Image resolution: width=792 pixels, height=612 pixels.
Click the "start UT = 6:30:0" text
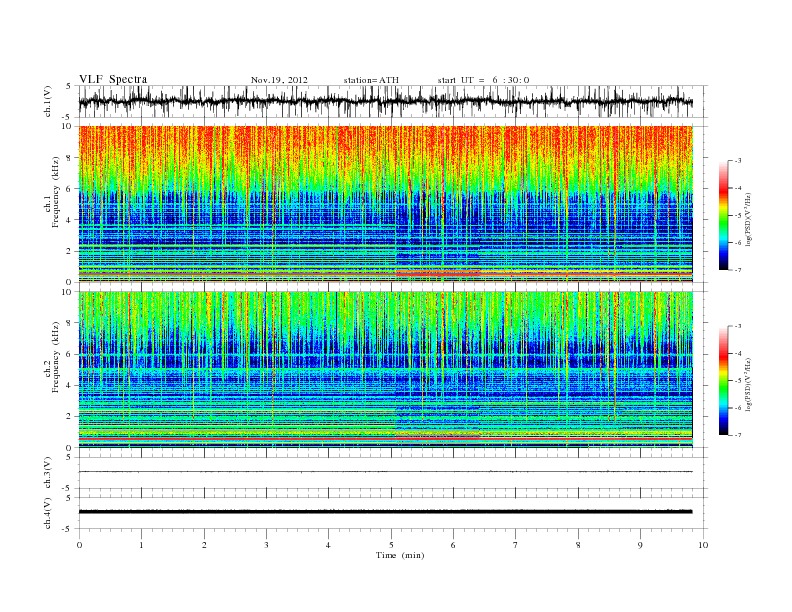coord(483,80)
